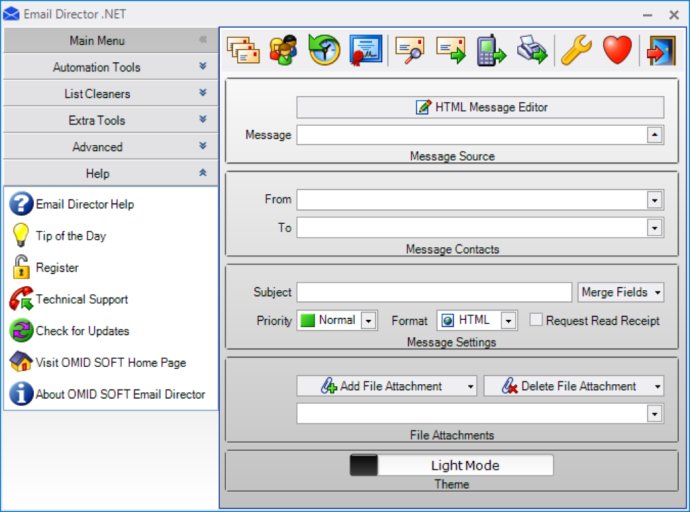The width and height of the screenshot is (690, 512).
Task: Minimize the Email Director window
Action: (647, 15)
